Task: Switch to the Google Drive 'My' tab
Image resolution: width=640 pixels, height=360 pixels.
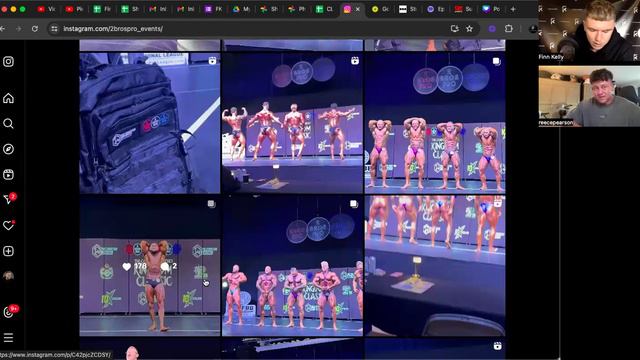Action: point(241,9)
